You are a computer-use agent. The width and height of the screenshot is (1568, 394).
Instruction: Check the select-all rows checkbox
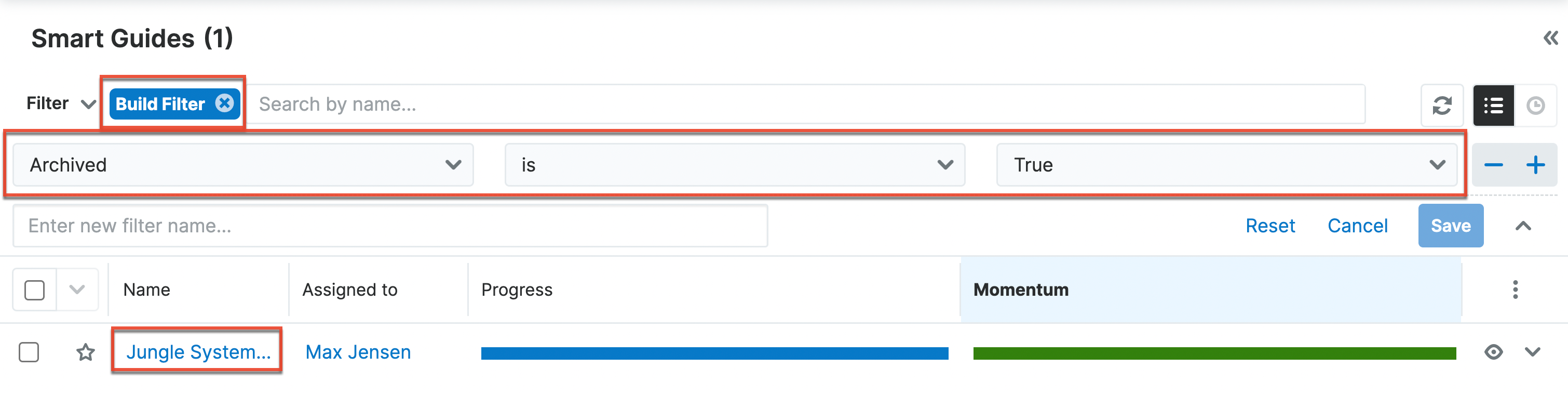tap(35, 290)
